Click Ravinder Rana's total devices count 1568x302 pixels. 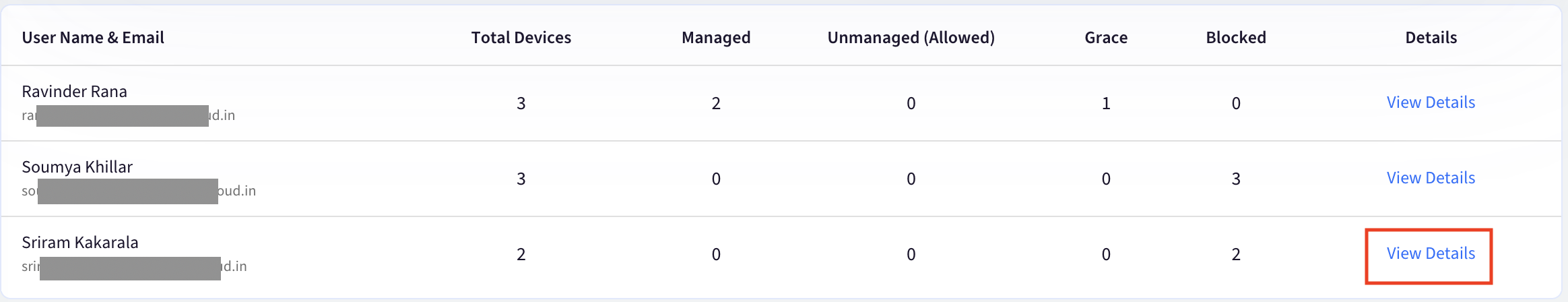(x=521, y=104)
